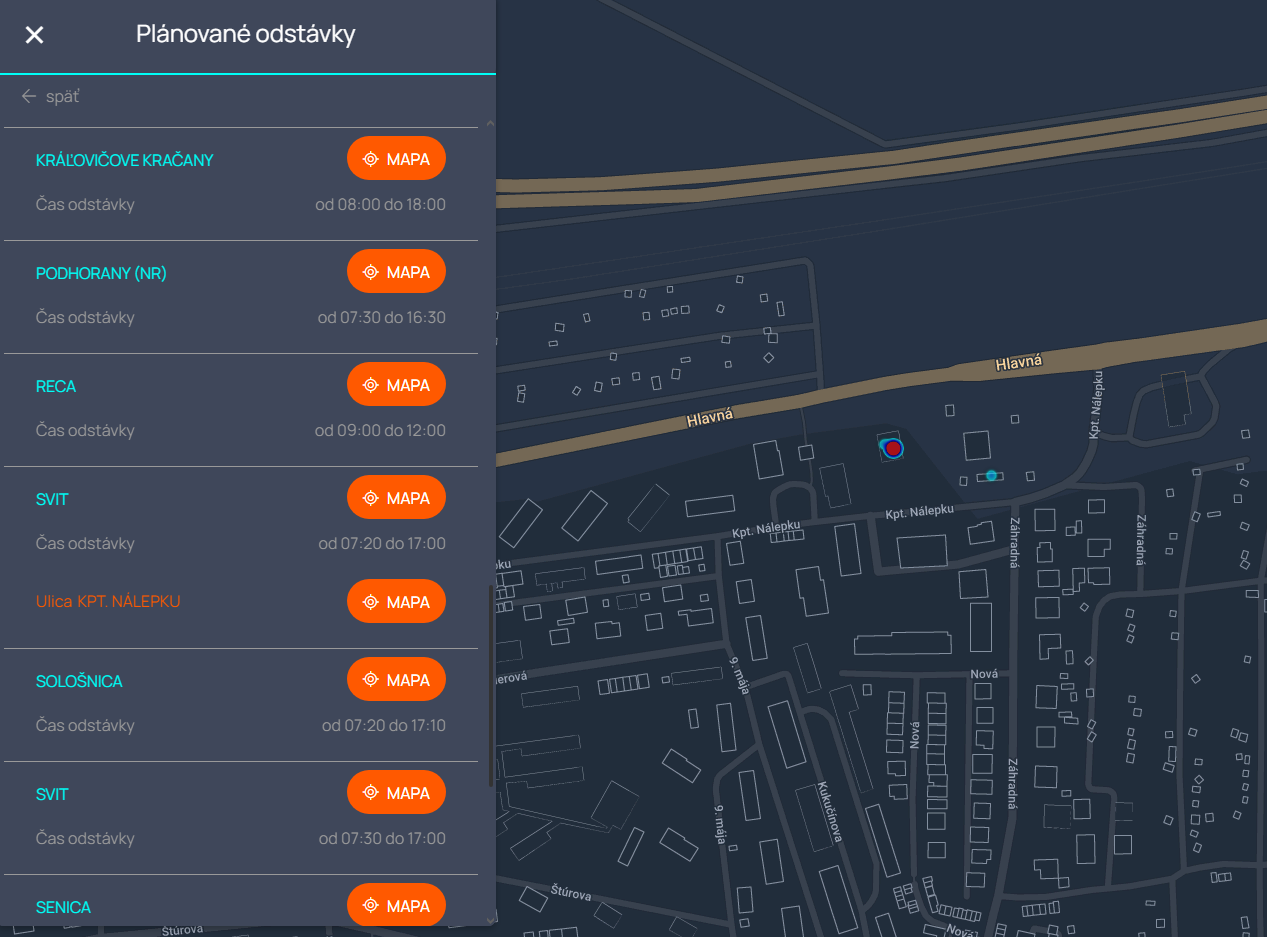Click target icon in SOLOŠNICA MAPA button

coord(371,680)
